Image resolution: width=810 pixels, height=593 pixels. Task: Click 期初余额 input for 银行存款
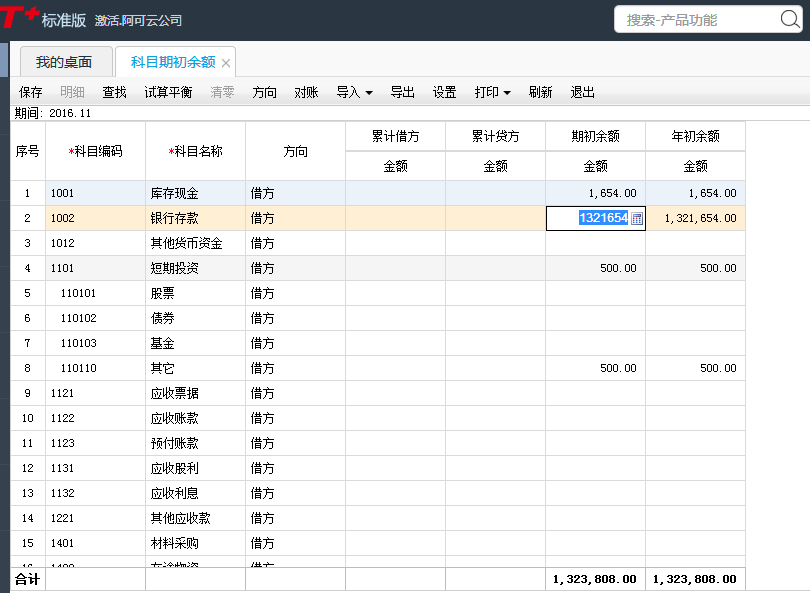(588, 218)
